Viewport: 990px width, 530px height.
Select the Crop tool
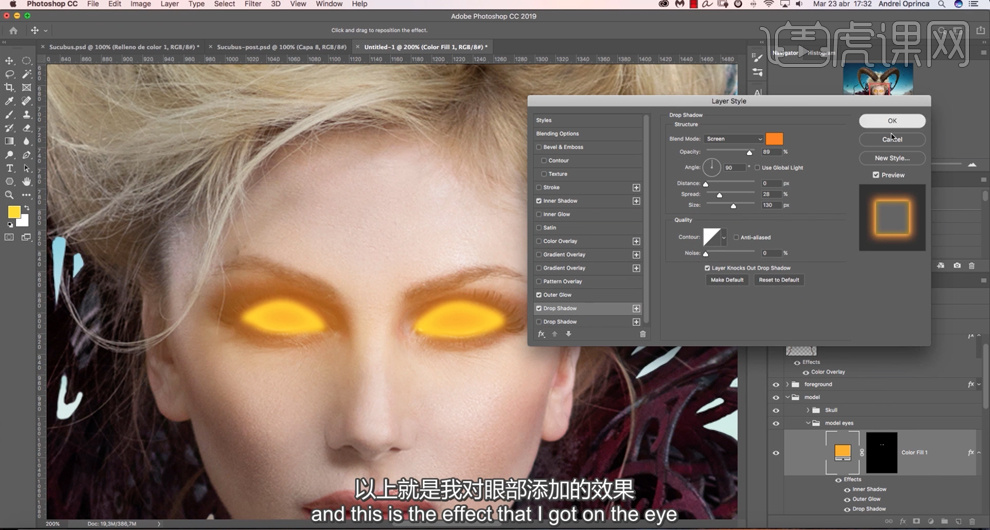(x=10, y=88)
